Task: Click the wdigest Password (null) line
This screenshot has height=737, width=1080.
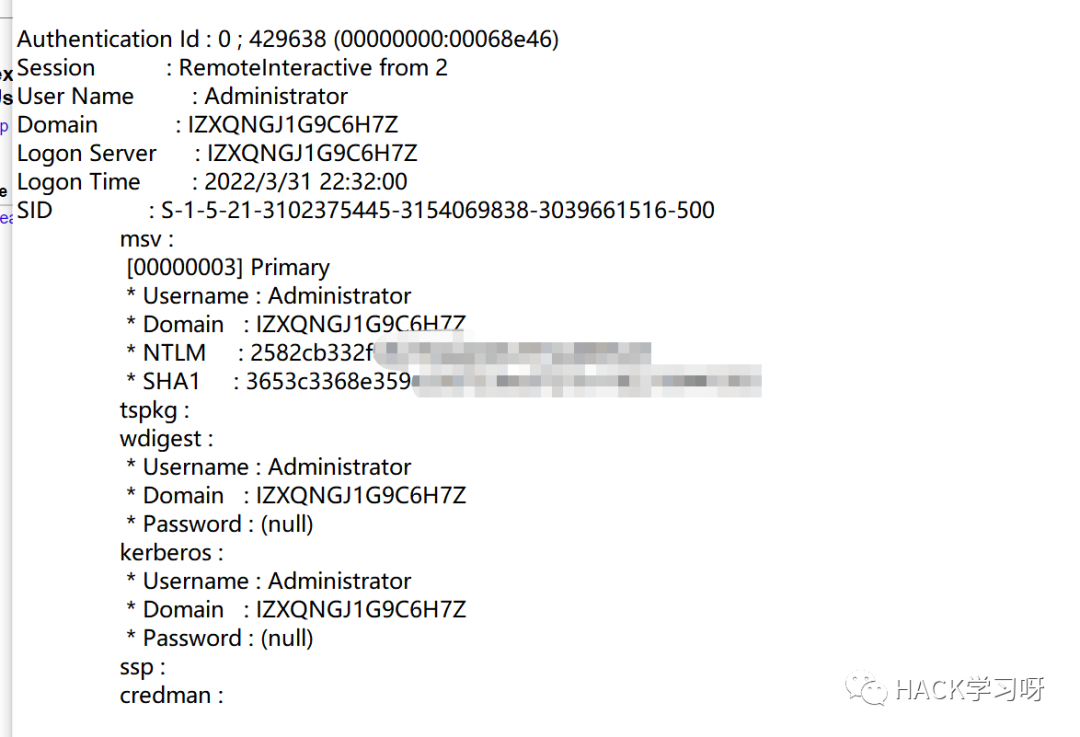Action: coord(220,524)
